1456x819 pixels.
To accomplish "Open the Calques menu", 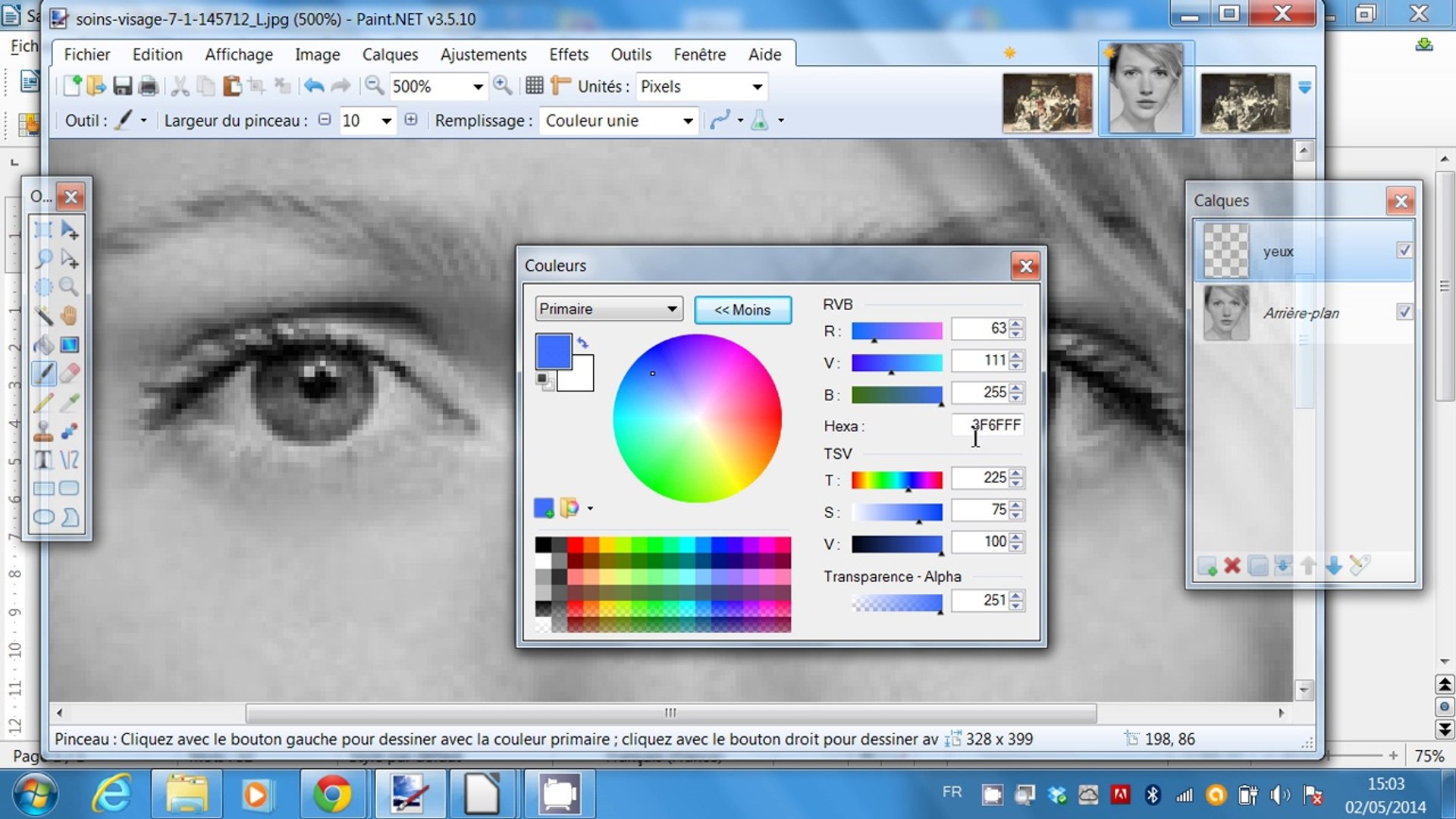I will pos(390,55).
